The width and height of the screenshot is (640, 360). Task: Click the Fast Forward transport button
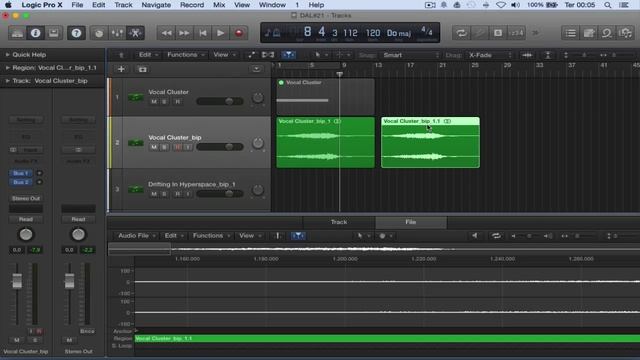click(184, 33)
